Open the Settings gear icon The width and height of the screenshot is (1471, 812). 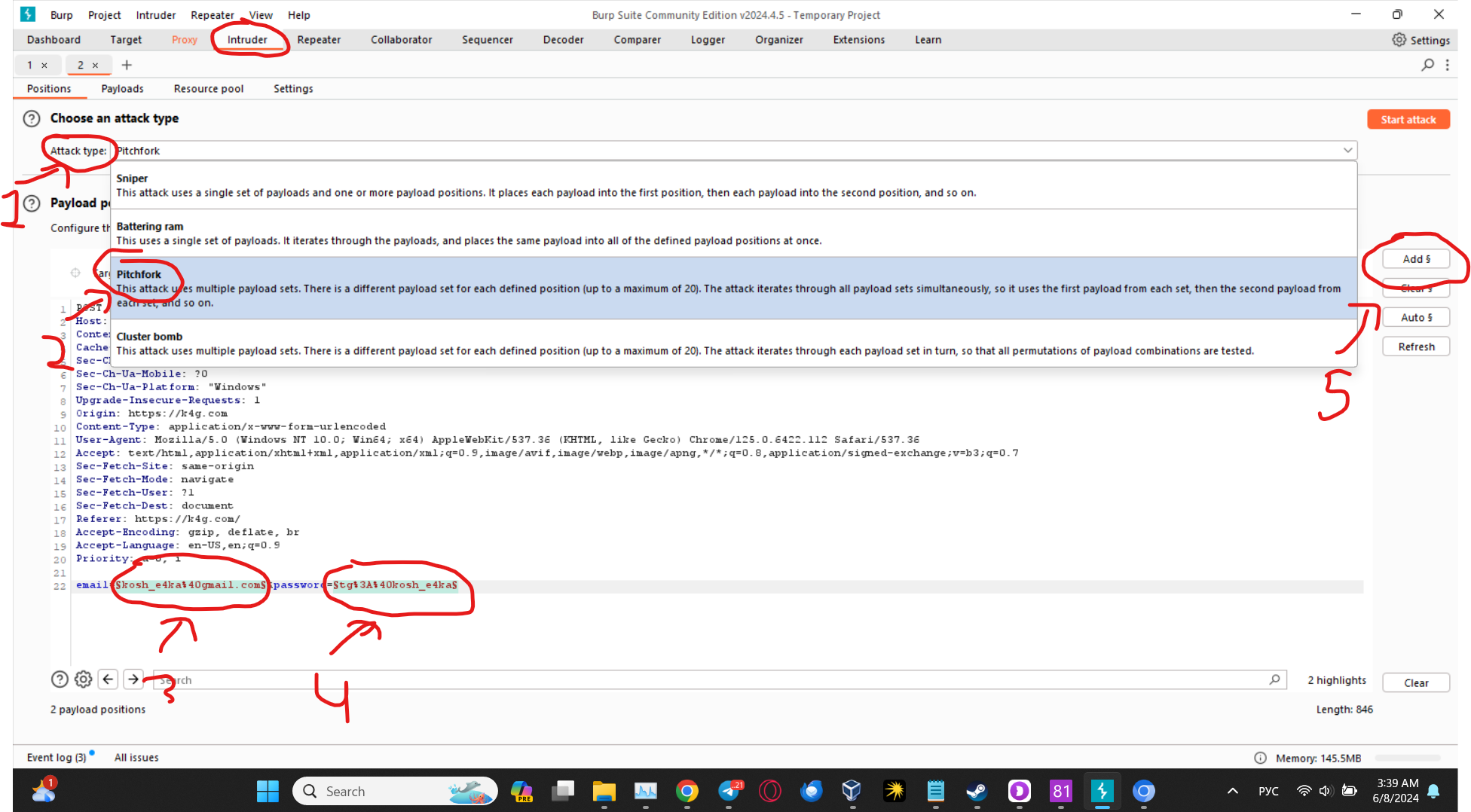[1399, 40]
